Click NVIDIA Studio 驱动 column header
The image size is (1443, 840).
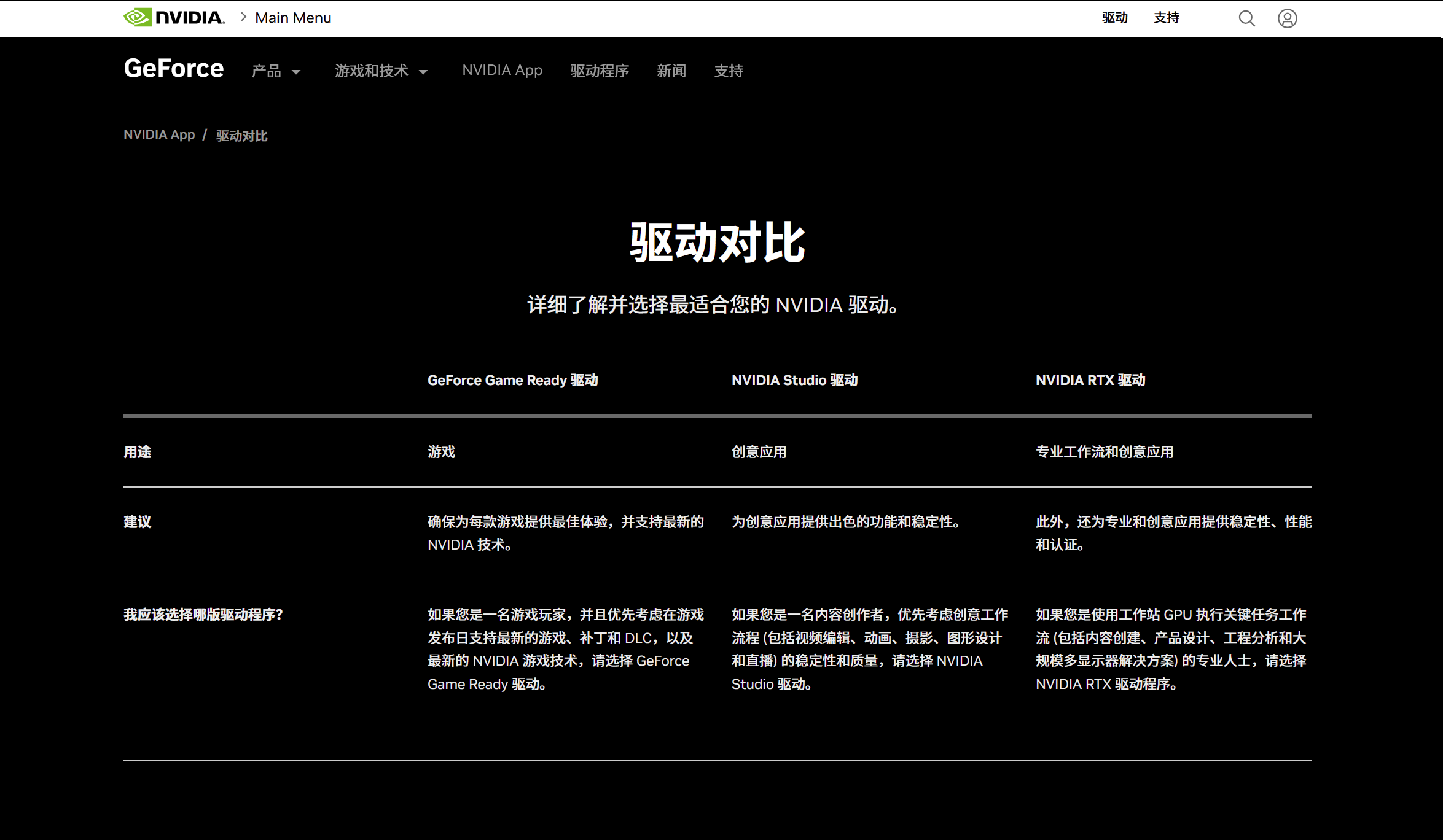click(794, 381)
